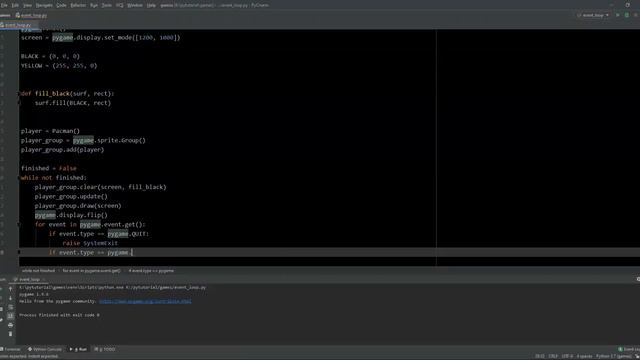Click the 4 spaces indent setting
This screenshot has height=360, width=640.
click(x=584, y=356)
